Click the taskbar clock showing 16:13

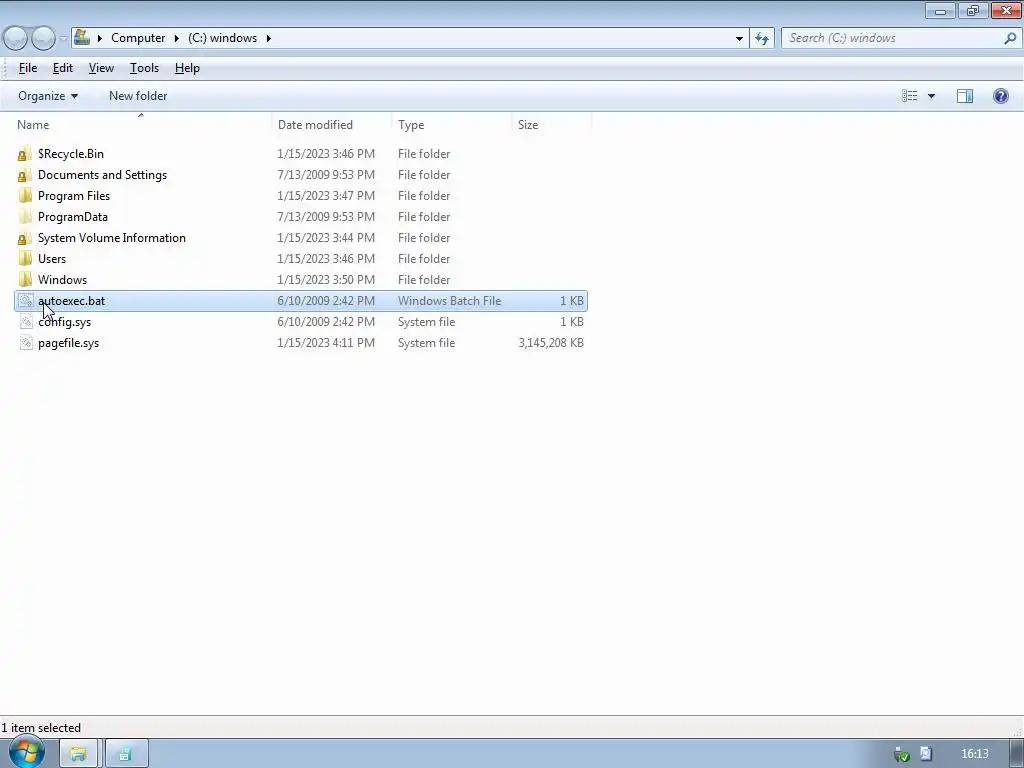(x=974, y=754)
